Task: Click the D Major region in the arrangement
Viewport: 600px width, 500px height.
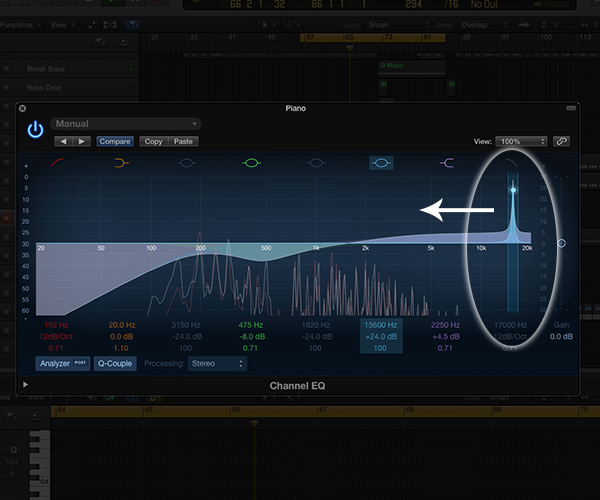Action: (x=412, y=67)
